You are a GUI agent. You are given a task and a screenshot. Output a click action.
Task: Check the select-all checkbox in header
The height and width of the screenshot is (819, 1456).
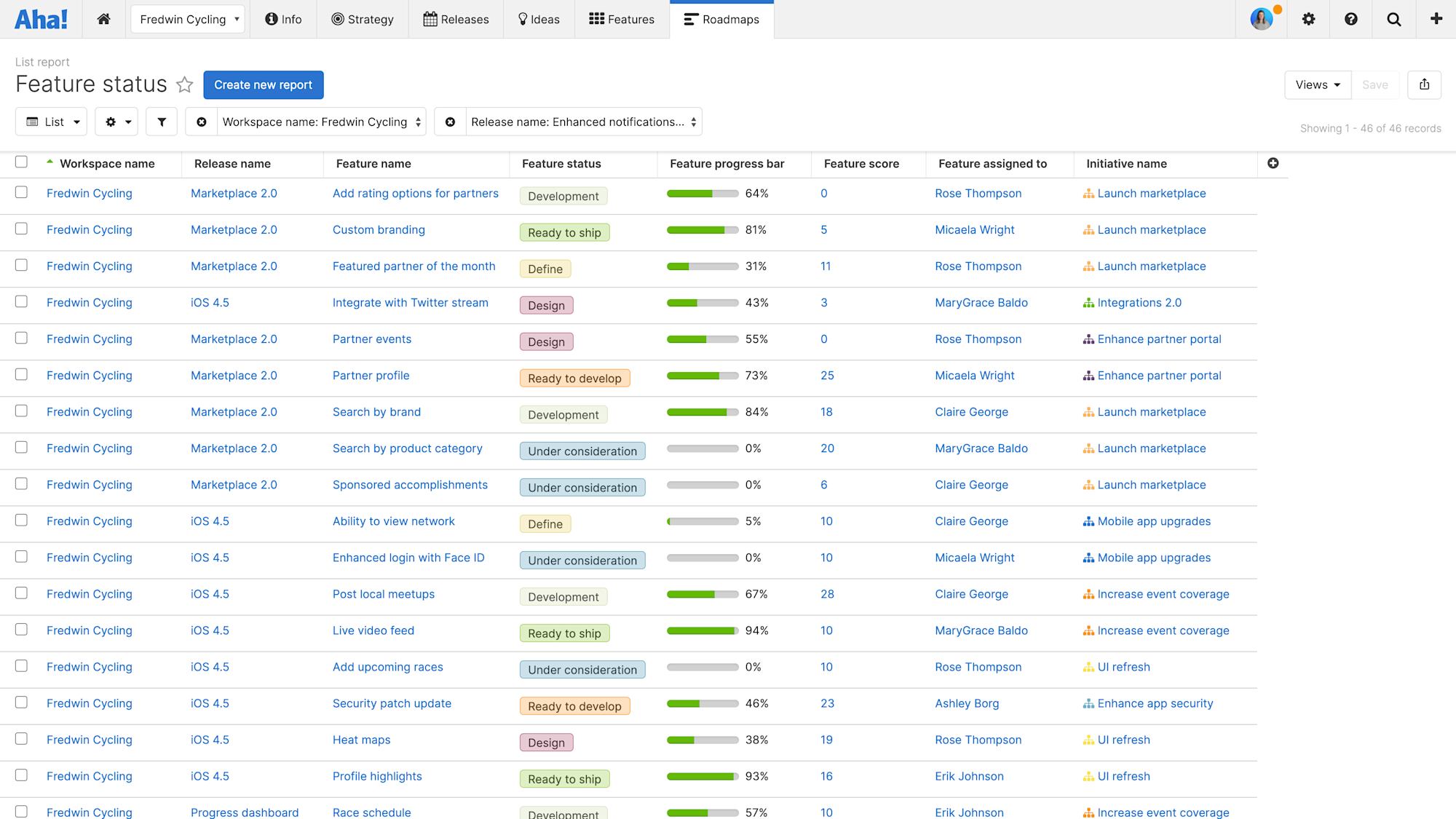[x=21, y=162]
